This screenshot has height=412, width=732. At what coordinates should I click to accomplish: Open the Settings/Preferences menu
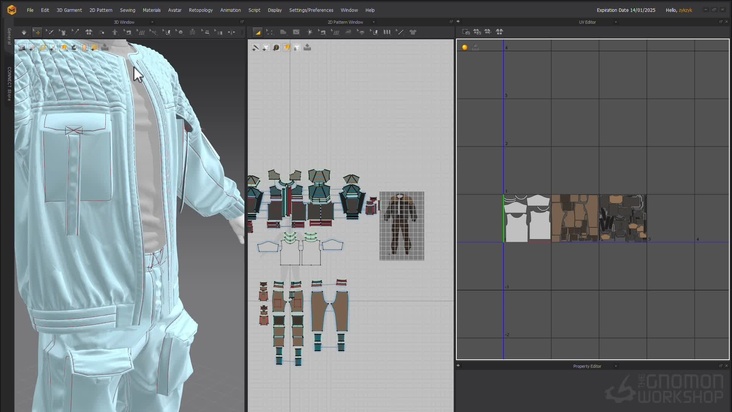click(x=311, y=10)
